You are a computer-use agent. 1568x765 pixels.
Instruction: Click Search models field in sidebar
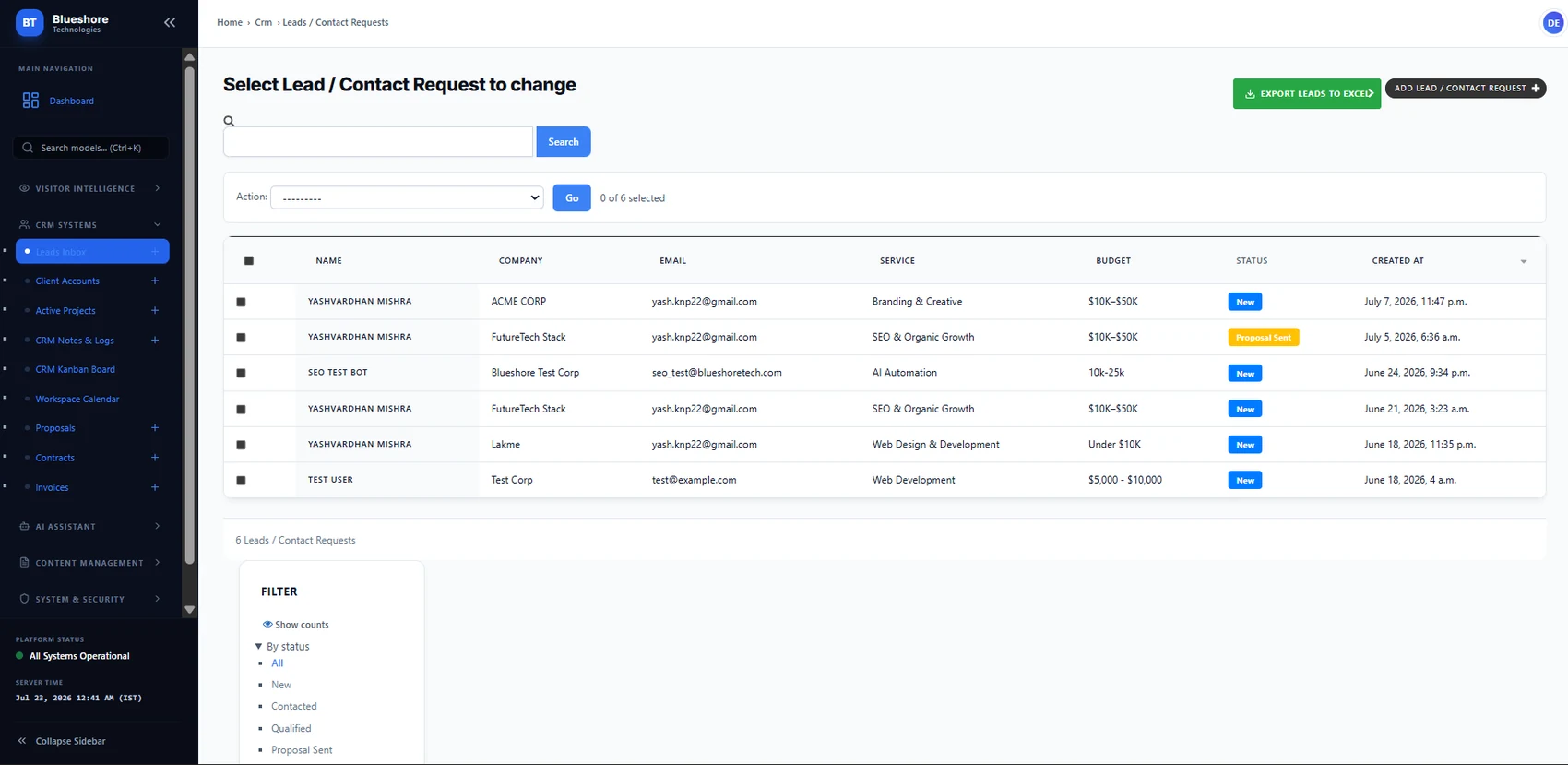91,148
